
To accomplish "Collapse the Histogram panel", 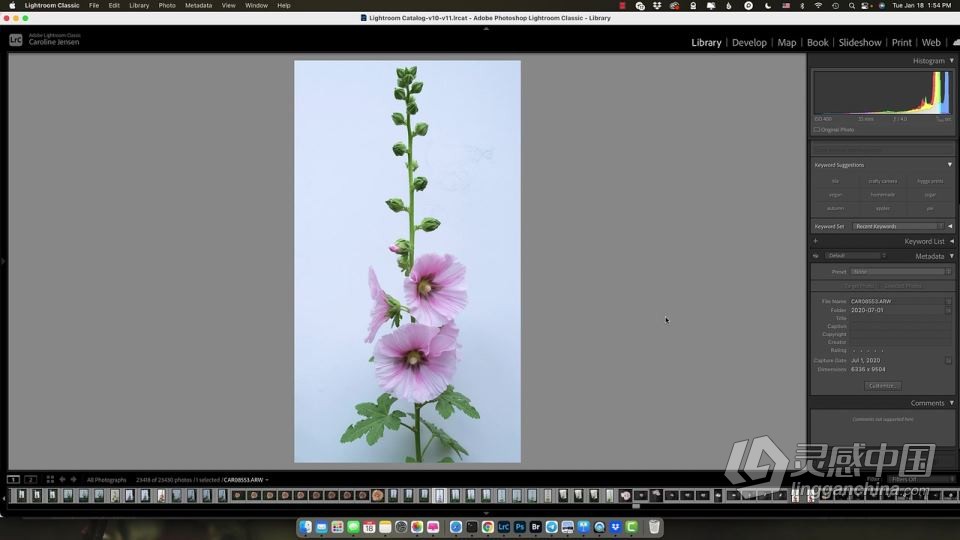I will 951,61.
